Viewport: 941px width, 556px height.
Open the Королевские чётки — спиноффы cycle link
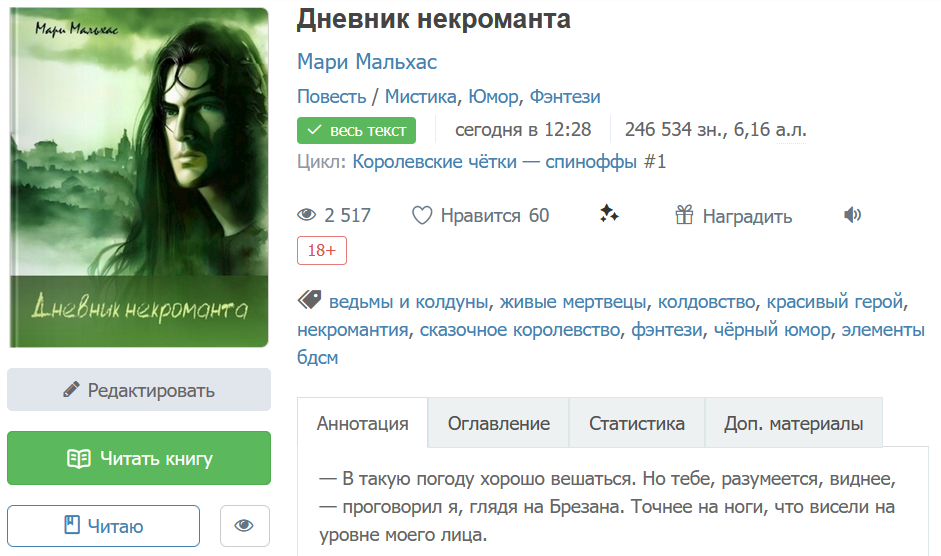tap(495, 162)
